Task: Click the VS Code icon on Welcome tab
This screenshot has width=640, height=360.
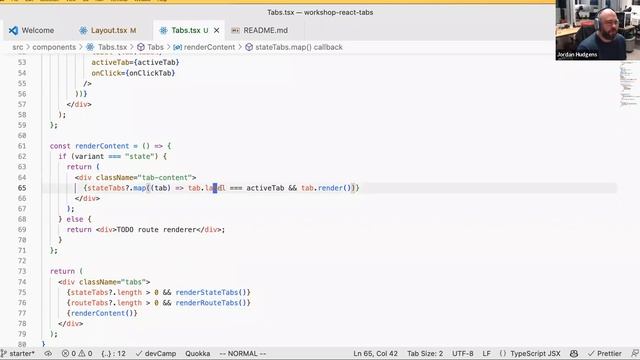Action: (13, 30)
